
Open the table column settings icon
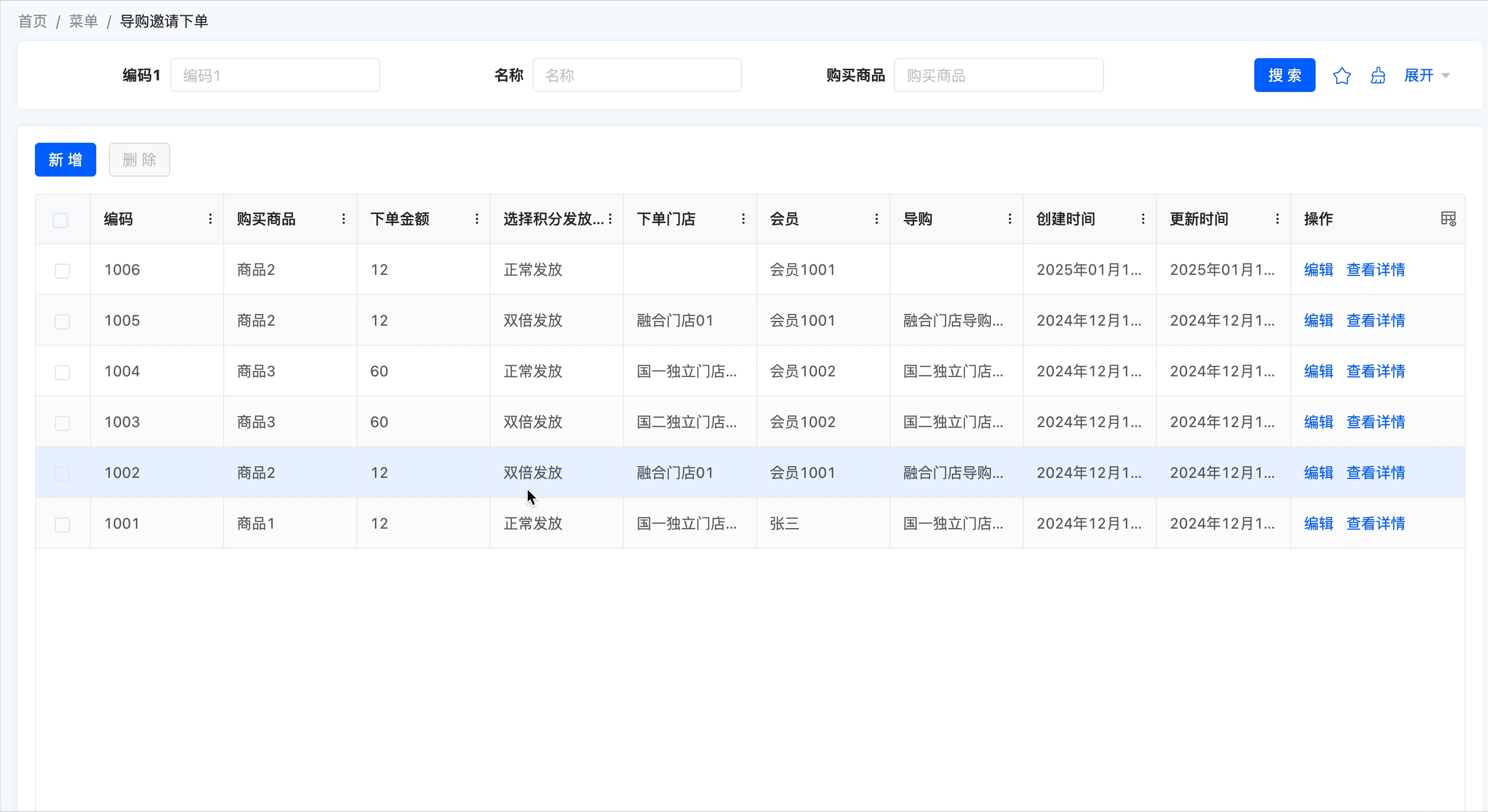(1448, 219)
